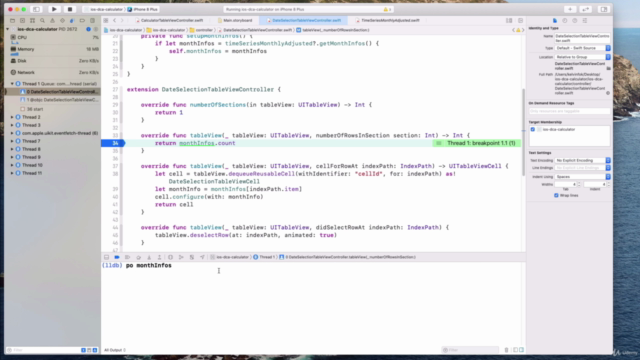Open the Test navigator diamond icon
640x360 pixels.
tap(62, 20)
